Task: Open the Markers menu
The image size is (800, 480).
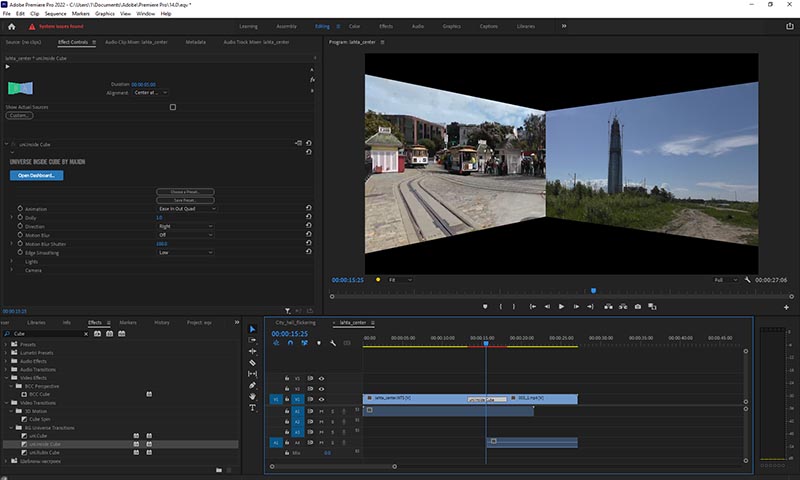Action: (x=80, y=14)
